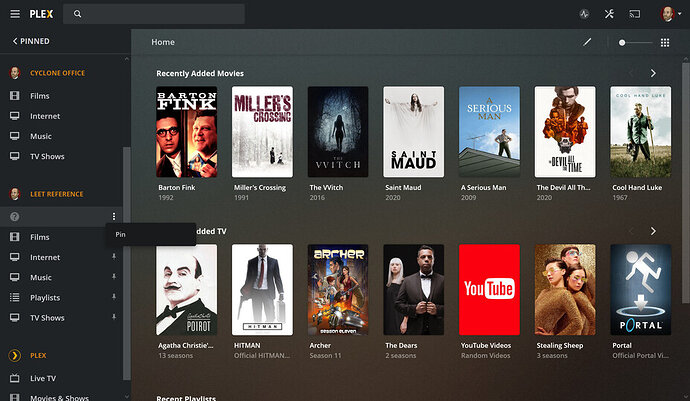Image resolution: width=690 pixels, height=401 pixels.
Task: Open the grid view options icon
Action: 665,42
